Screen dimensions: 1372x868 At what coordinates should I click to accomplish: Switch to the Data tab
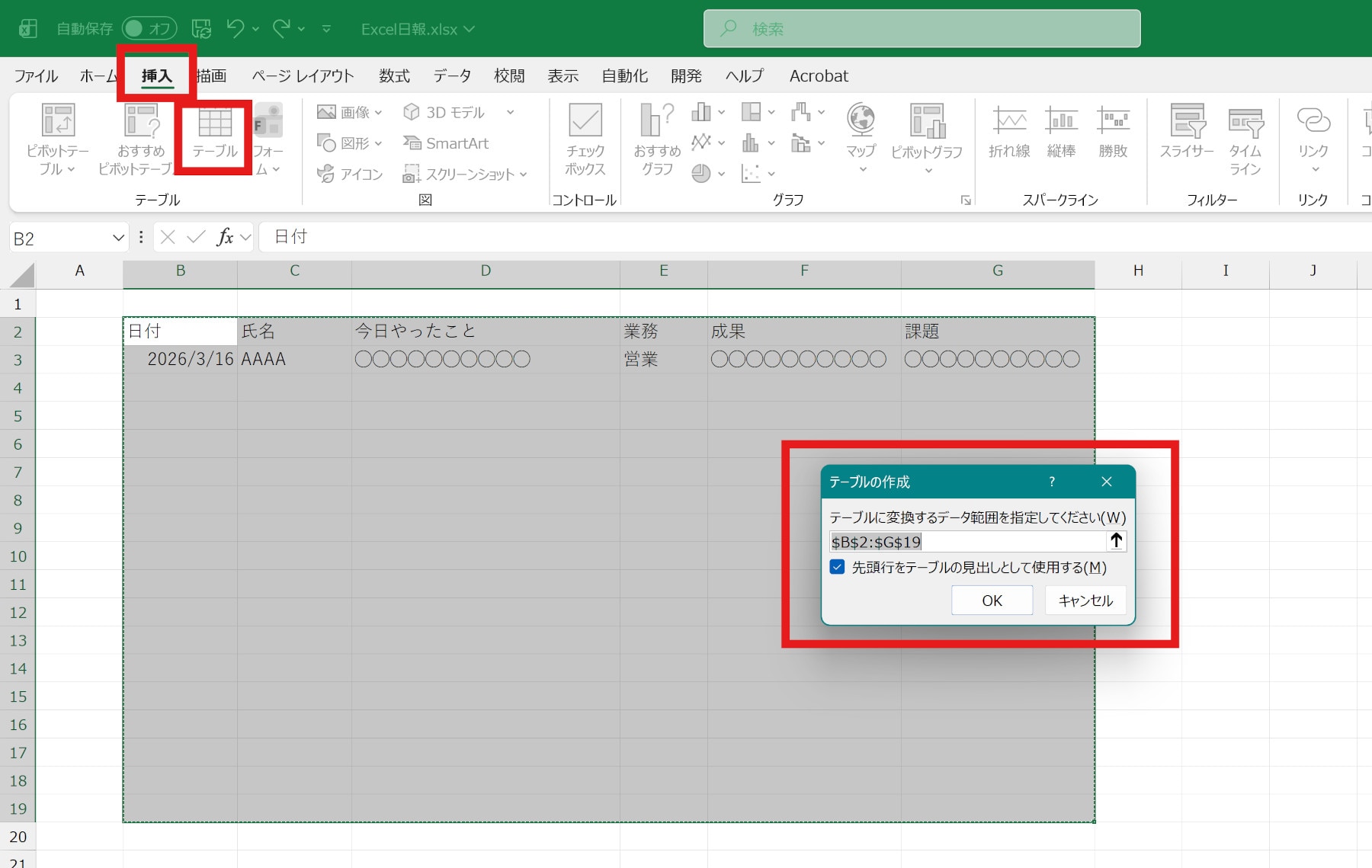452,76
